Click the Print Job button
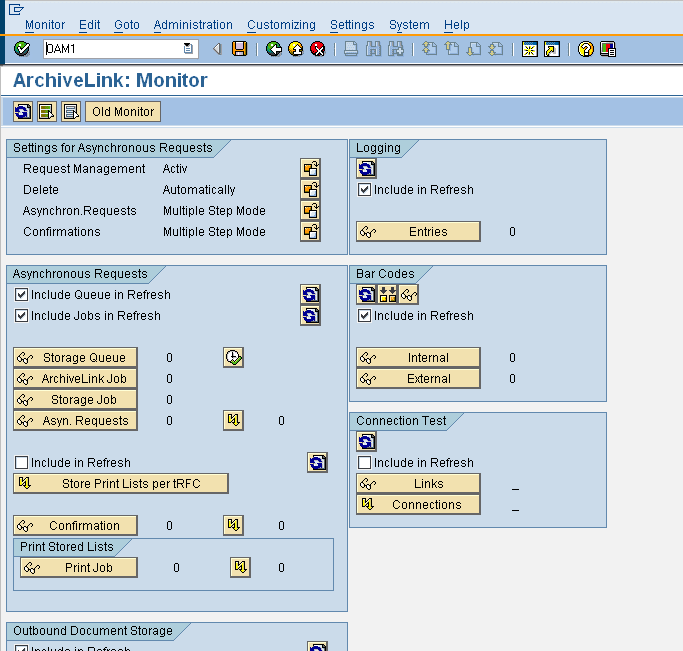Viewport: 683px width, 651px height. (x=79, y=567)
